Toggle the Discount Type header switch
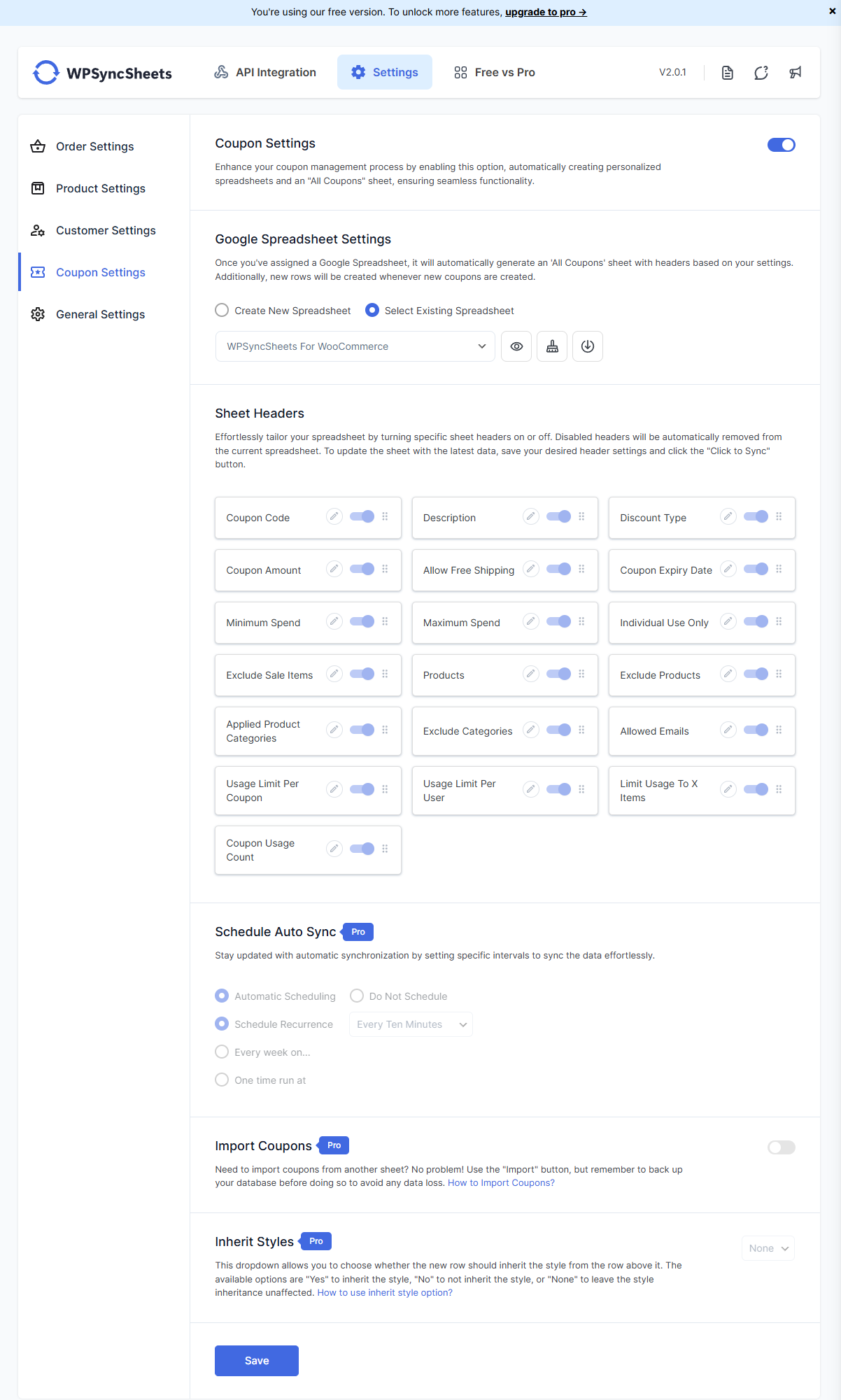This screenshot has height=1400, width=841. [756, 516]
